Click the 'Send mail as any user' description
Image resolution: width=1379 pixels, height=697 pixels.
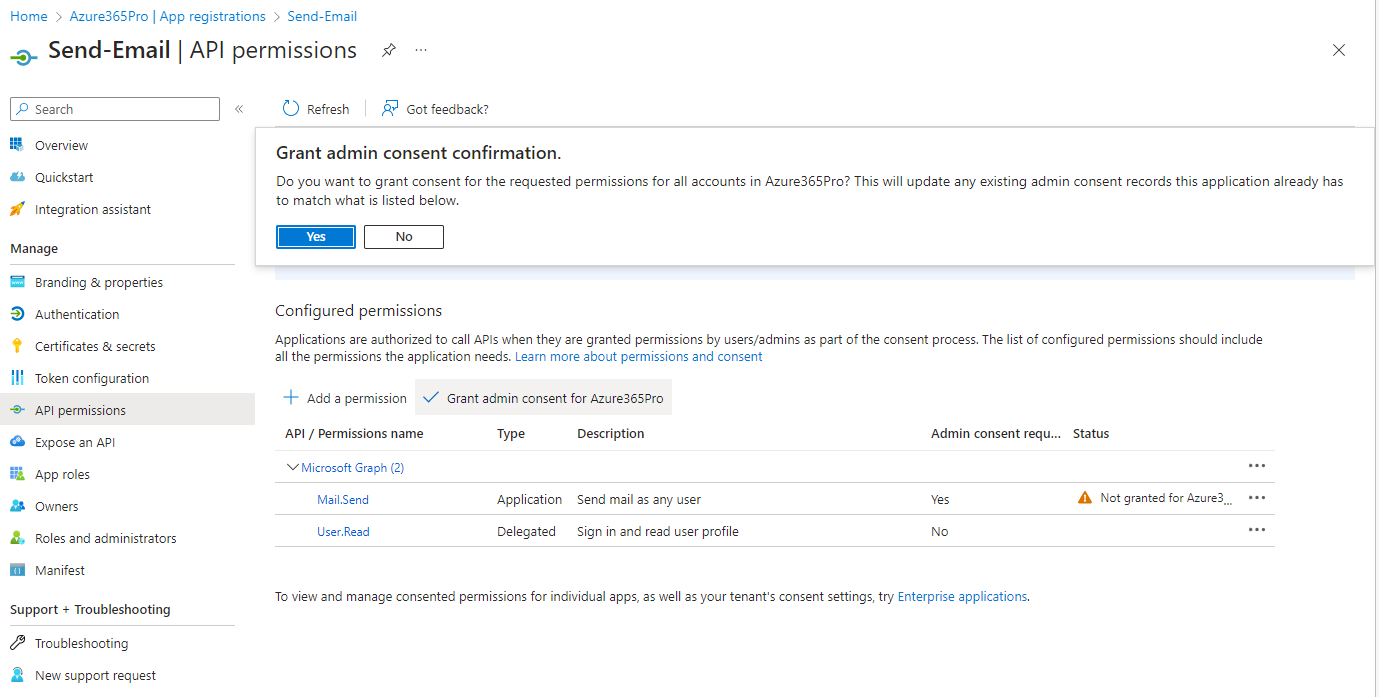pyautogui.click(x=639, y=499)
